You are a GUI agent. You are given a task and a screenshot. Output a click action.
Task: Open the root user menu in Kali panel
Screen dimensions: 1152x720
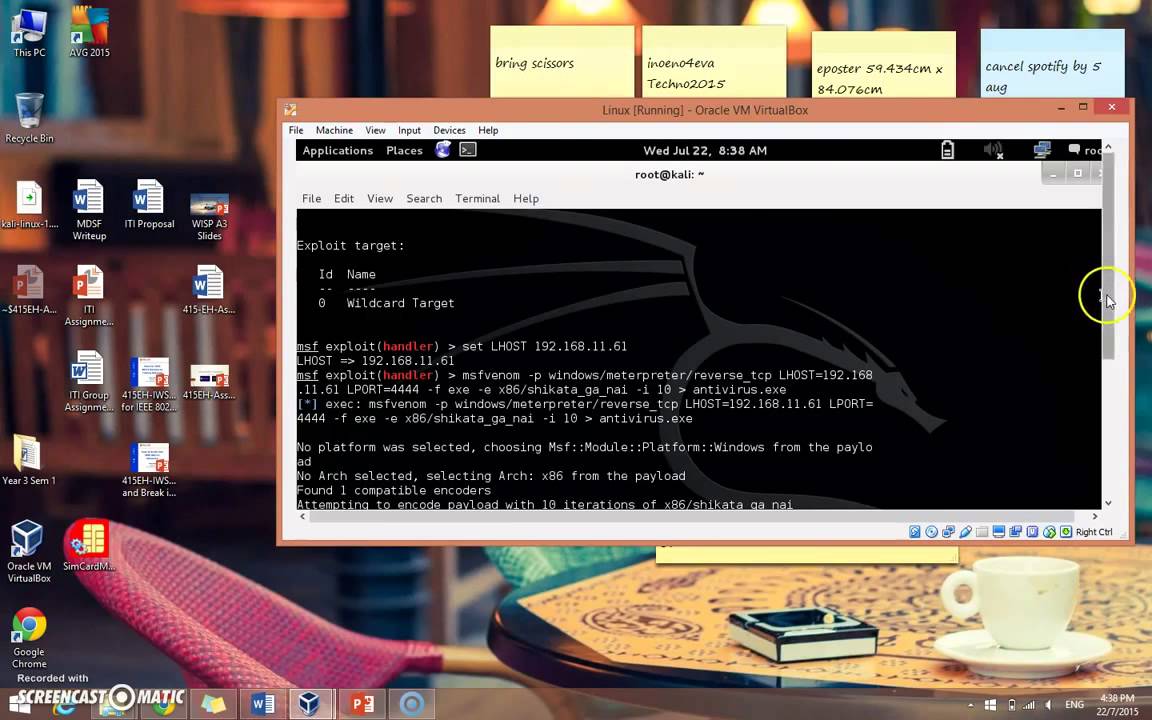point(1085,150)
